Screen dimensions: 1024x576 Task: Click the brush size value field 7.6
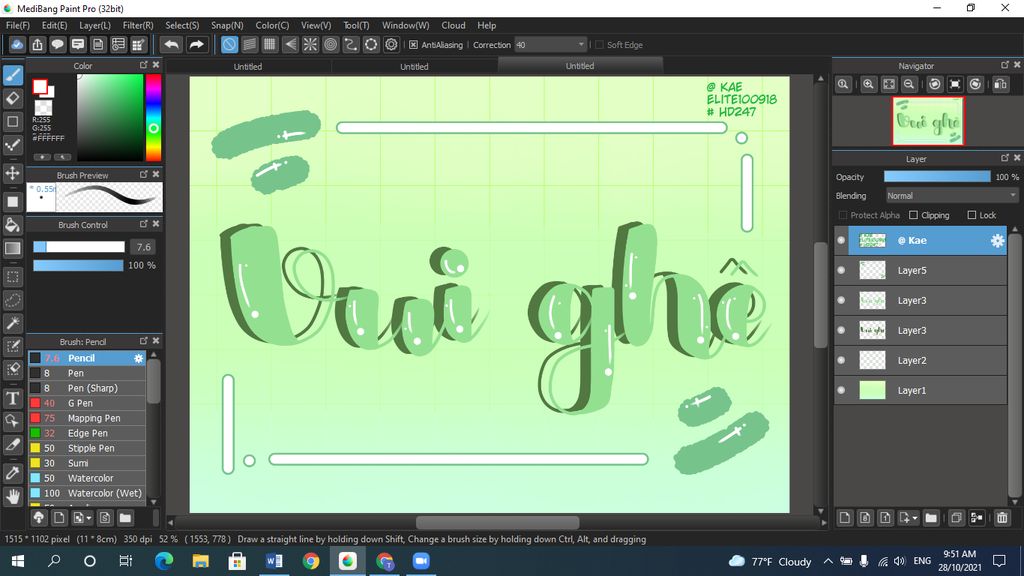pyautogui.click(x=144, y=247)
